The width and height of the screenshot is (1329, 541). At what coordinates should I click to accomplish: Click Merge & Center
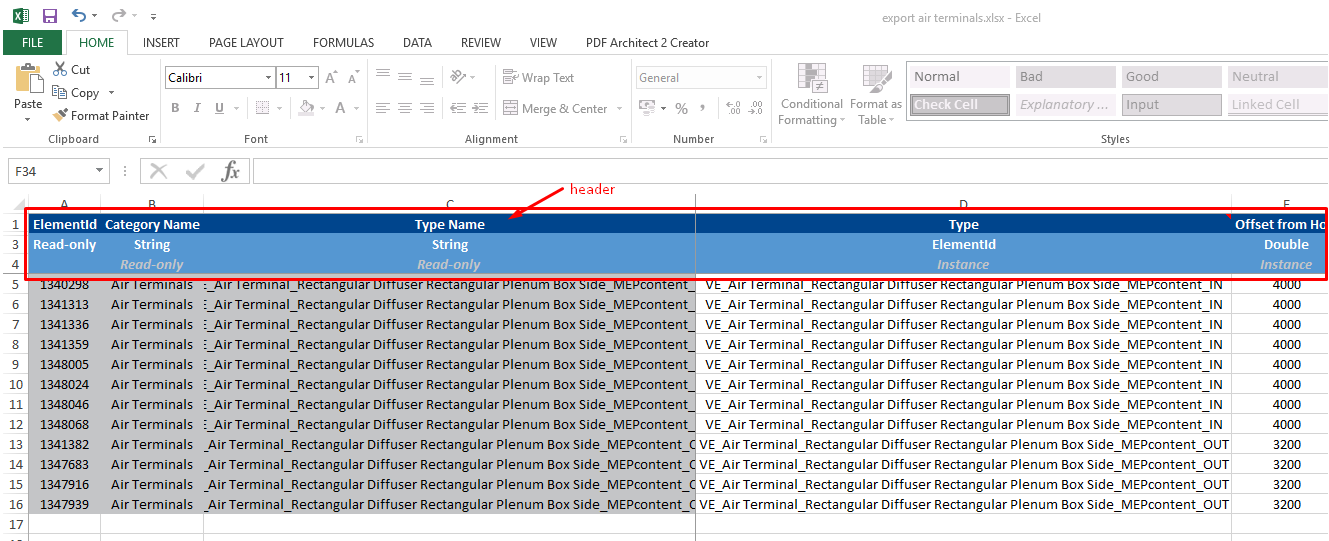555,108
